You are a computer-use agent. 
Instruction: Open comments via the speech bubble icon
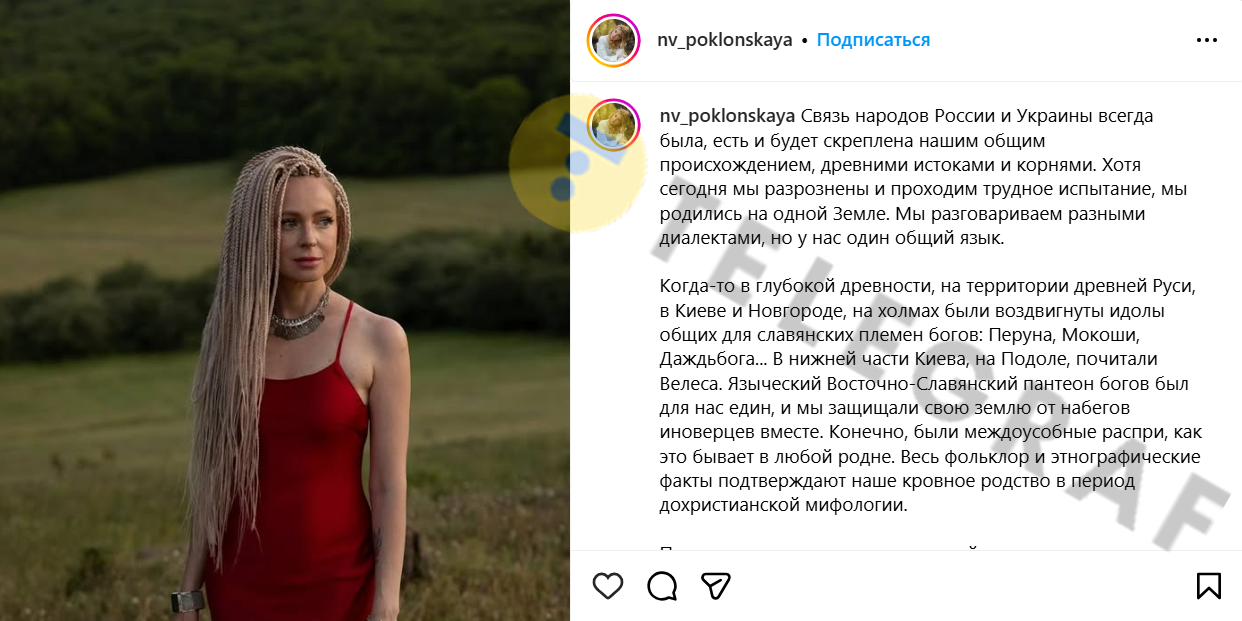click(x=662, y=585)
